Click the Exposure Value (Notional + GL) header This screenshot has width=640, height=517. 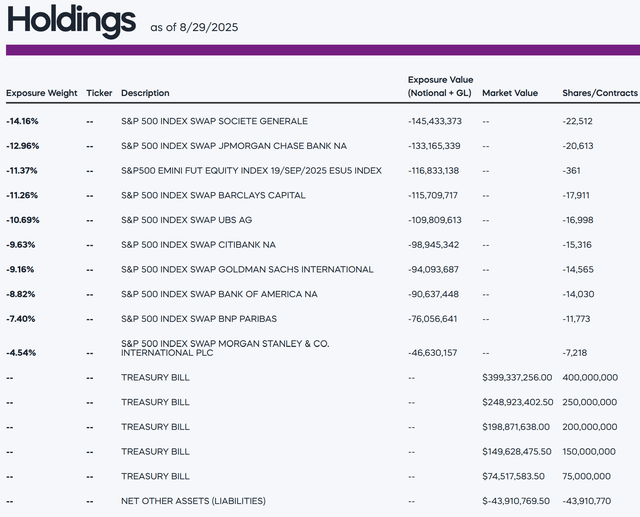440,86
